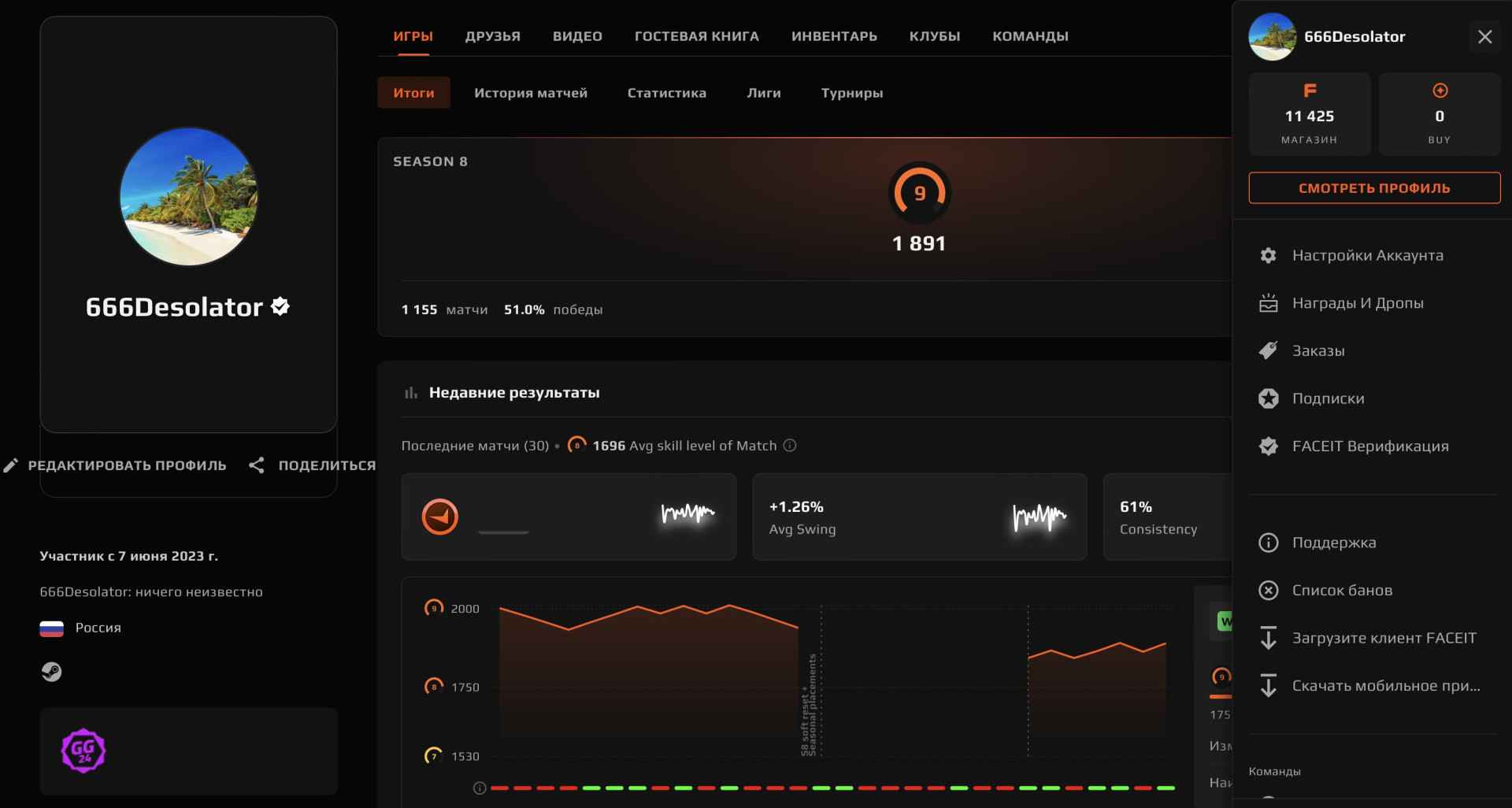1512x808 pixels.
Task: Click the Недавние результаты chart icon
Action: (411, 393)
